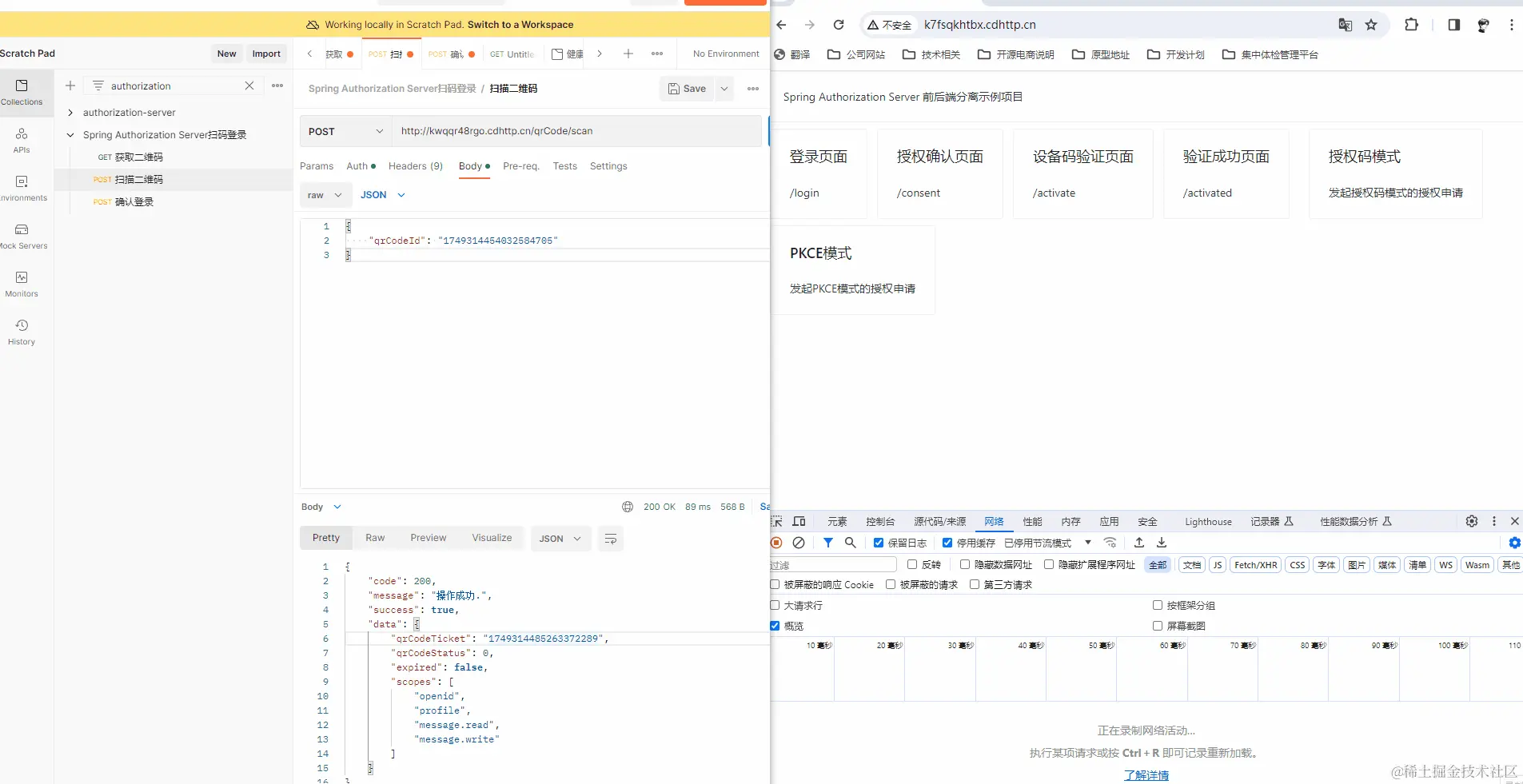1523x784 pixels.
Task: Open the POST method dropdown
Action: (346, 130)
